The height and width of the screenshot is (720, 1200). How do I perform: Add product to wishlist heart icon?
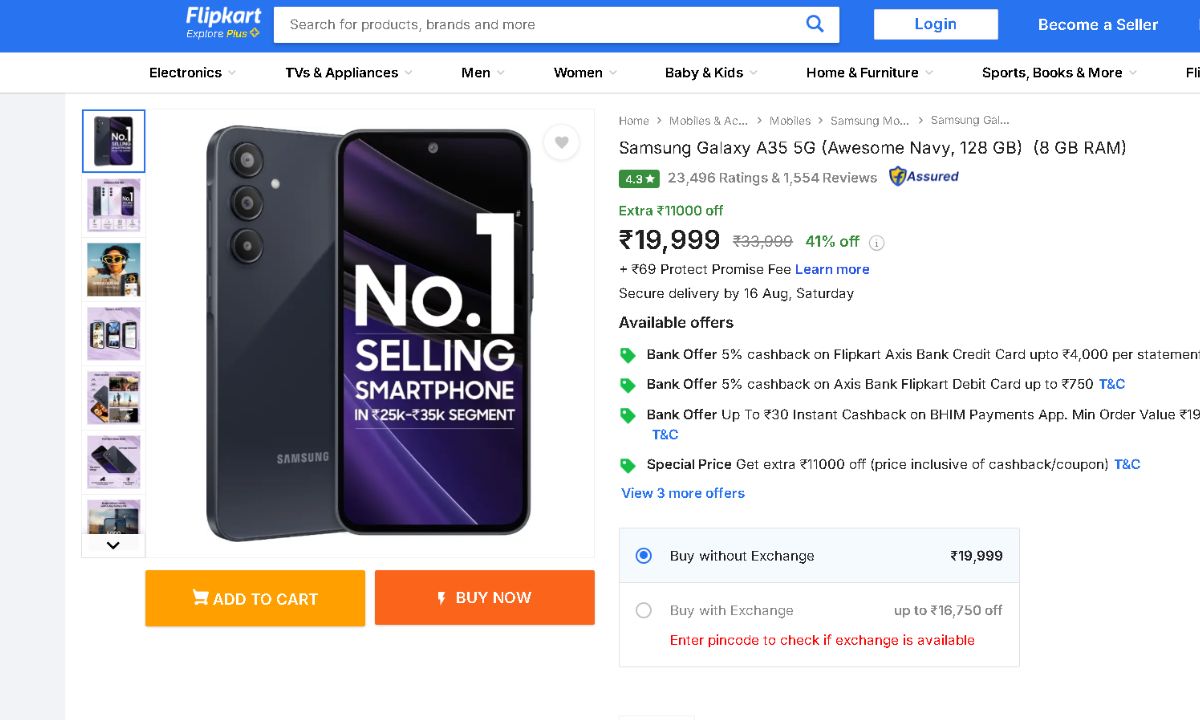click(562, 143)
